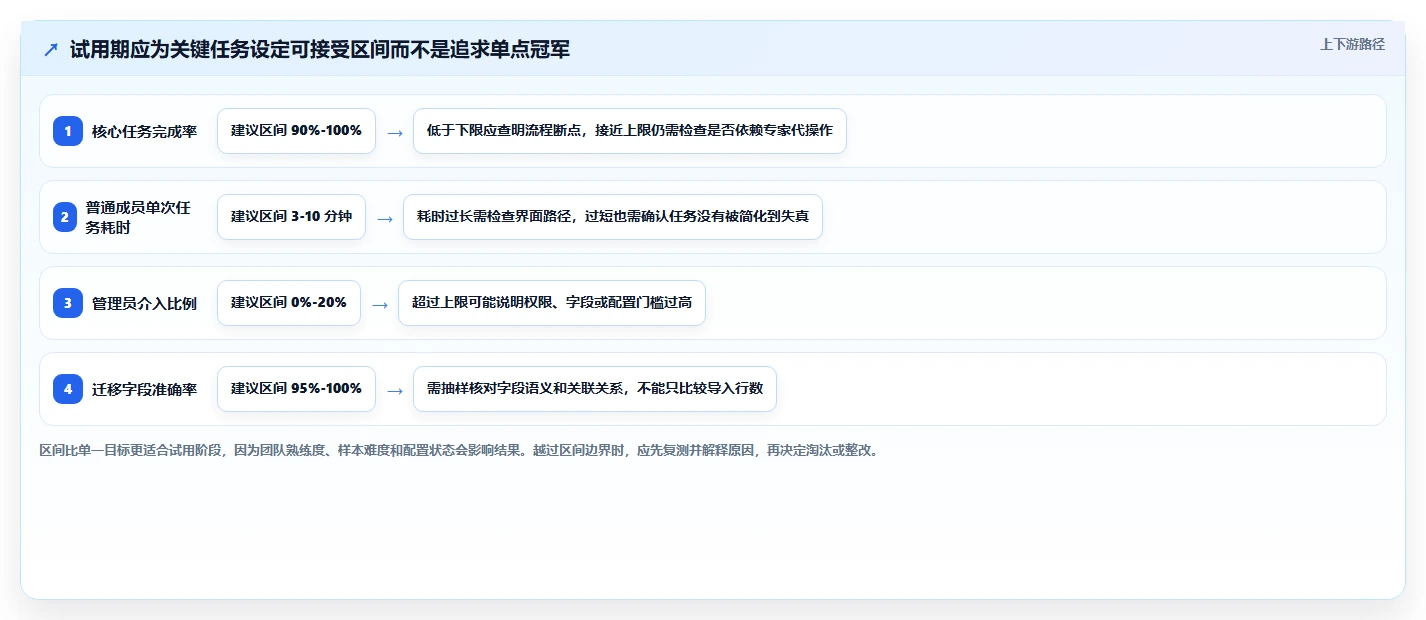
Task: Click the footer text 区间比单一目标更适合试用阶段
Action: coord(459,450)
